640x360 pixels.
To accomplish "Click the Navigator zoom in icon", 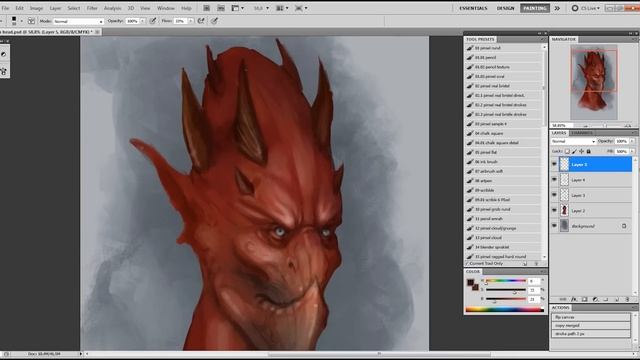I will click(x=628, y=126).
